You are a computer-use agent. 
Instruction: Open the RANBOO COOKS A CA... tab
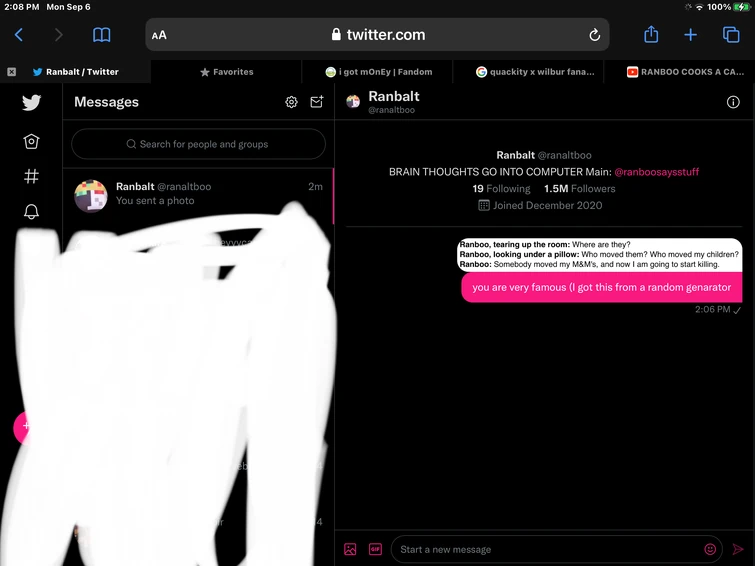[680, 72]
